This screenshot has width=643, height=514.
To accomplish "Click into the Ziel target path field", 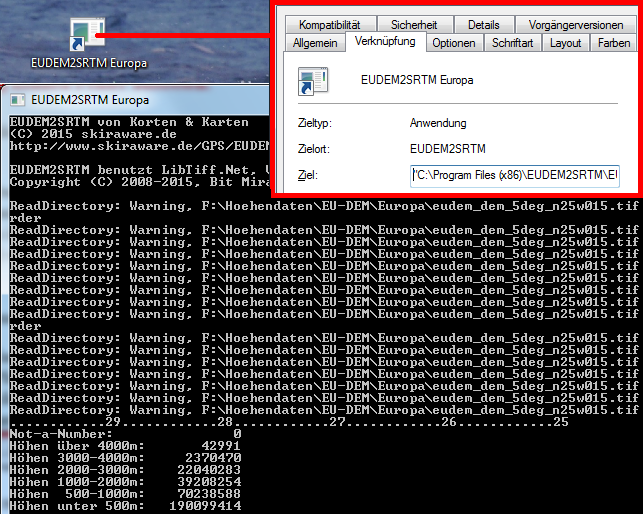I will (515, 176).
